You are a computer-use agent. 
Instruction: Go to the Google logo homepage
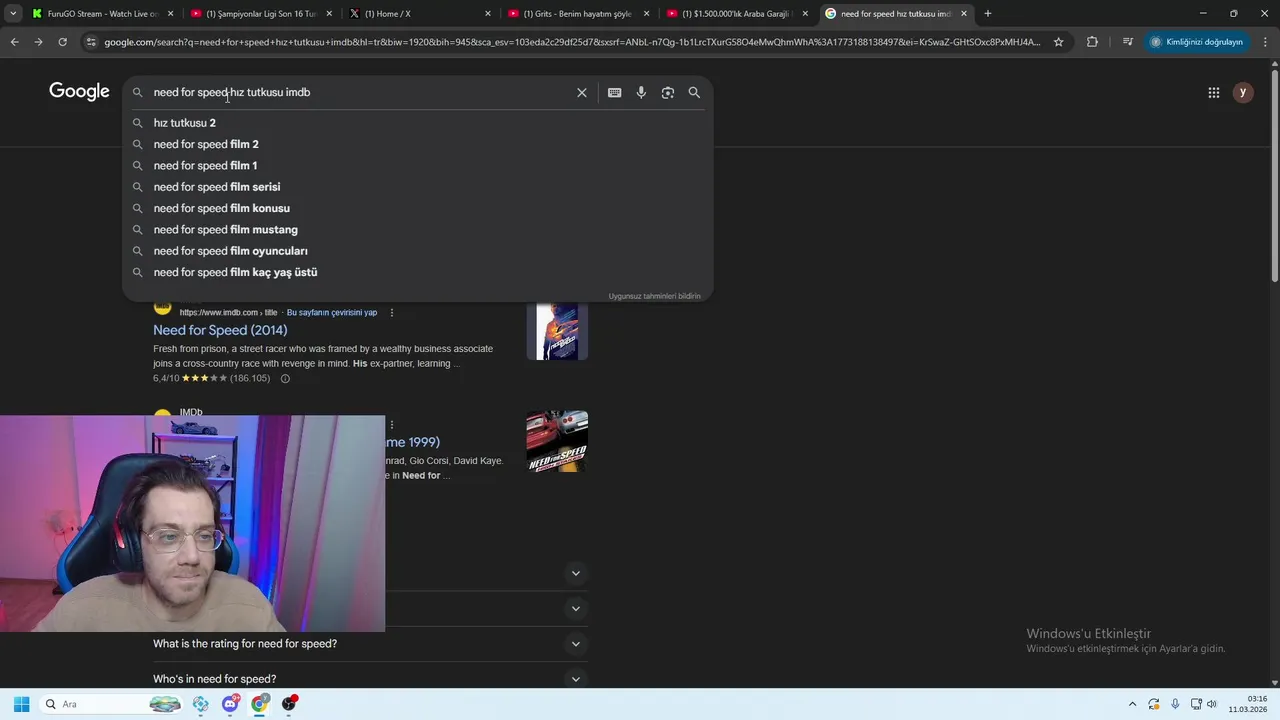(x=79, y=92)
